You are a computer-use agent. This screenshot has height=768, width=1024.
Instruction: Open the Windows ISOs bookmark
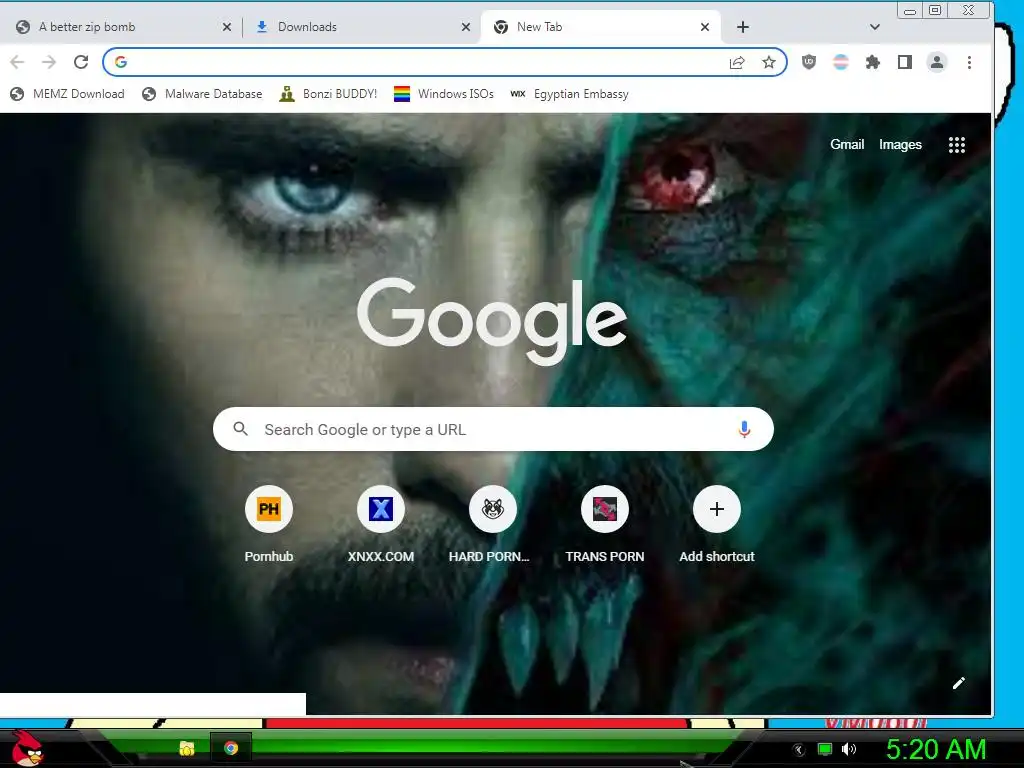tap(444, 94)
